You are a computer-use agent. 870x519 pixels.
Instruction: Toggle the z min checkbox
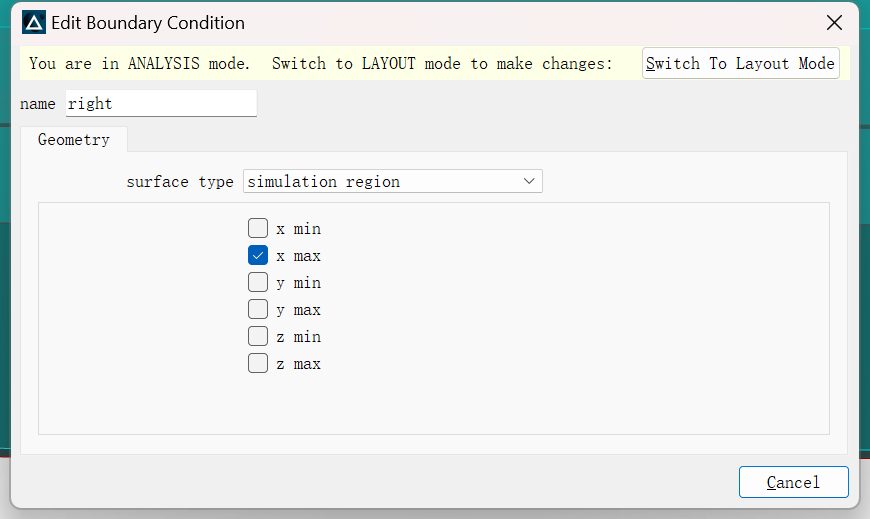point(258,336)
